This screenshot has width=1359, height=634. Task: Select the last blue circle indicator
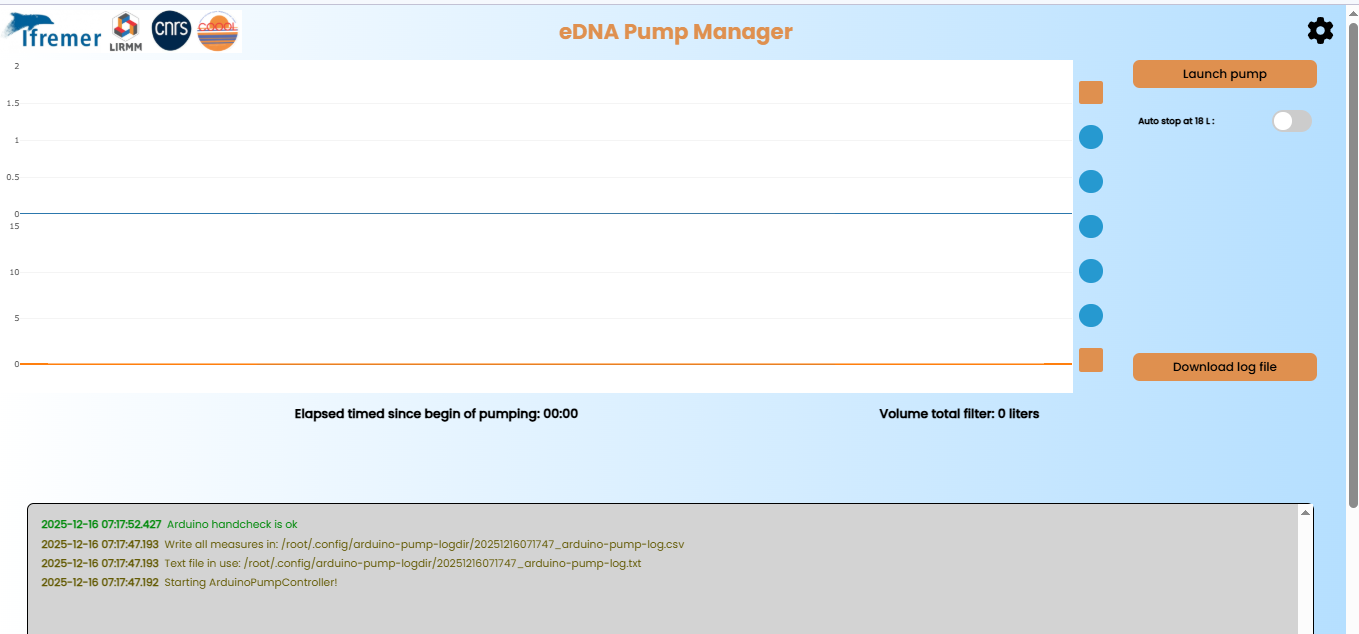[1091, 316]
